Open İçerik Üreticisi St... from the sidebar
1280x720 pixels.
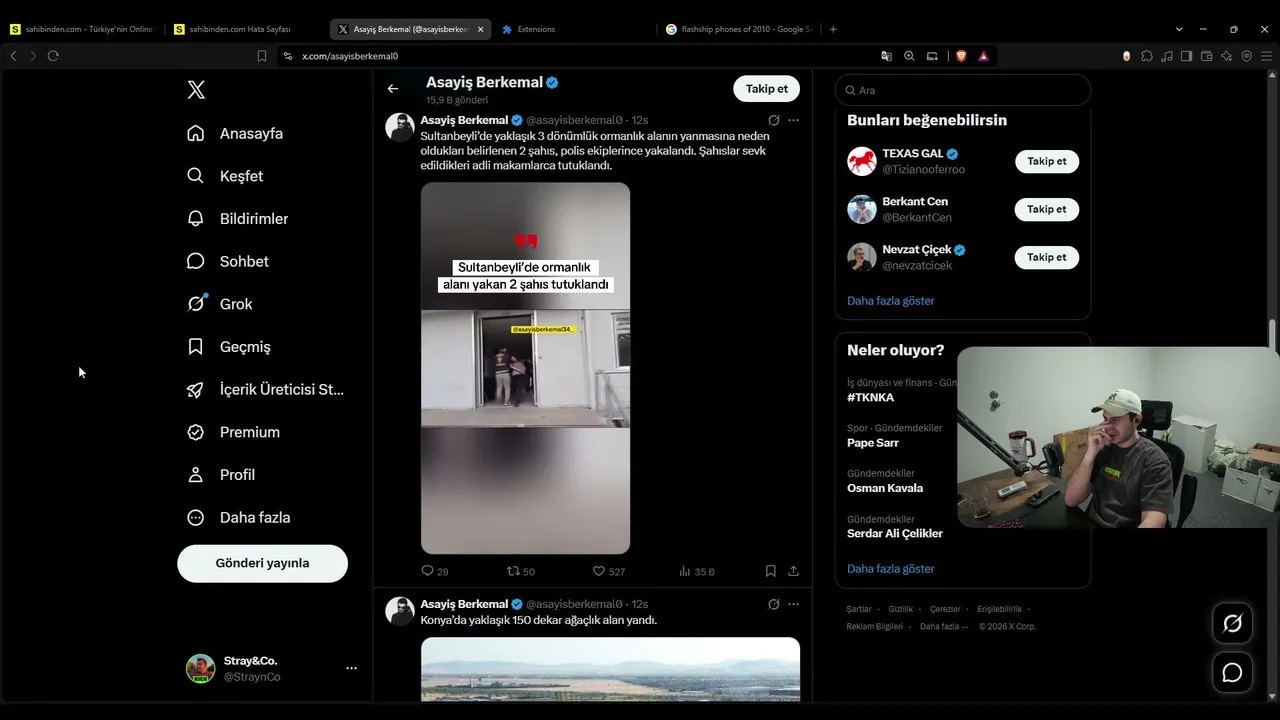(266, 389)
